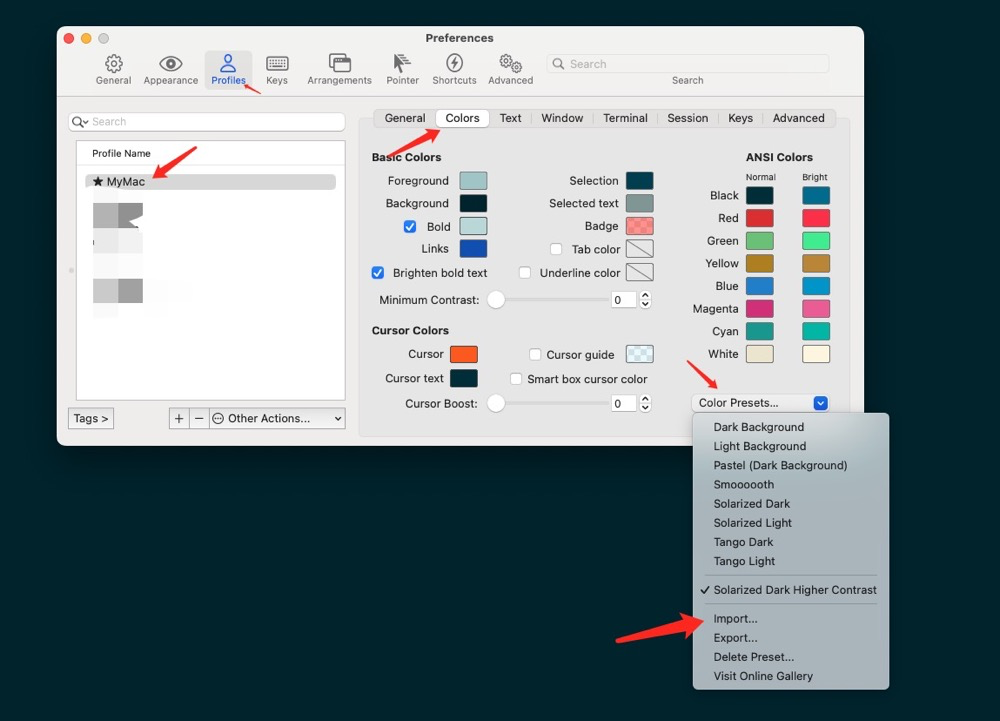Viewport: 1000px width, 721px height.
Task: Click the Tags disclosure button
Action: point(90,418)
